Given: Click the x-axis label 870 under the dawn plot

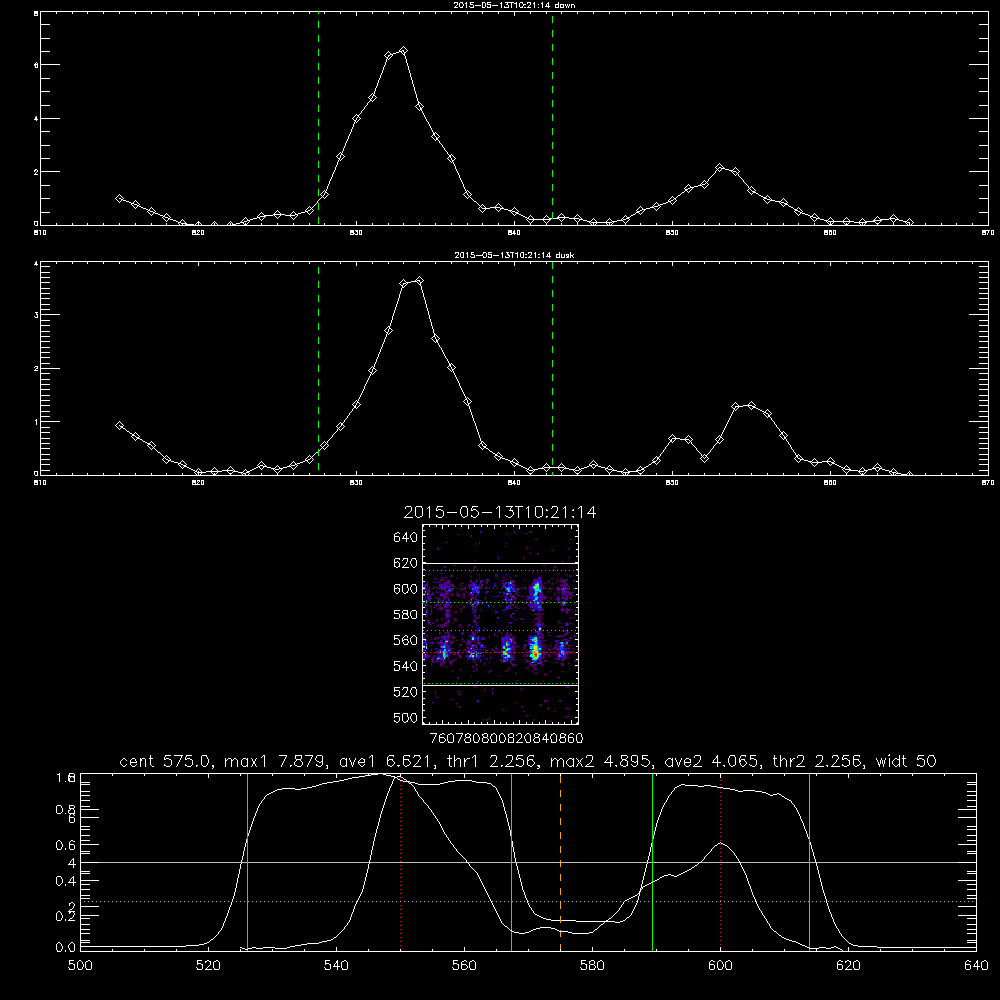Looking at the screenshot, I should pyautogui.click(x=988, y=233).
